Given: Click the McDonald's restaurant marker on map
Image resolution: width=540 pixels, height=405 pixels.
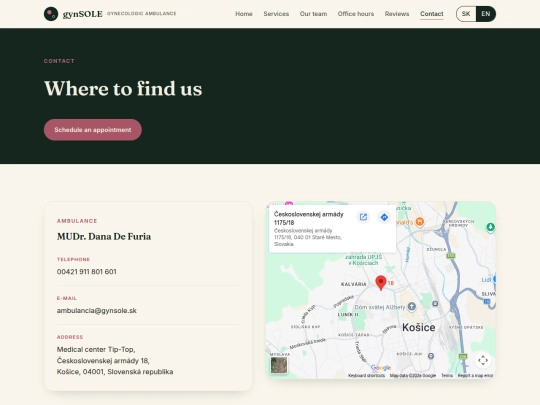Looking at the screenshot, I should (419, 222).
